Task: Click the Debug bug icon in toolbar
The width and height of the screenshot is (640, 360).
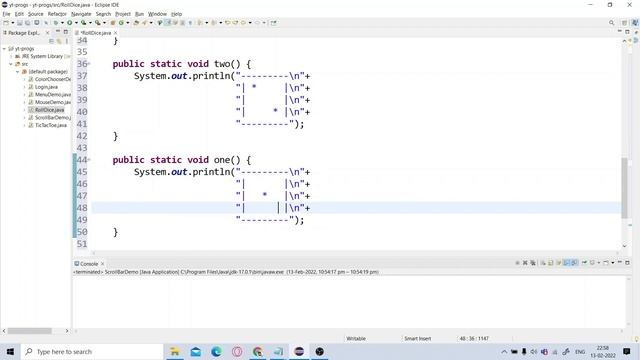Action: (56, 23)
